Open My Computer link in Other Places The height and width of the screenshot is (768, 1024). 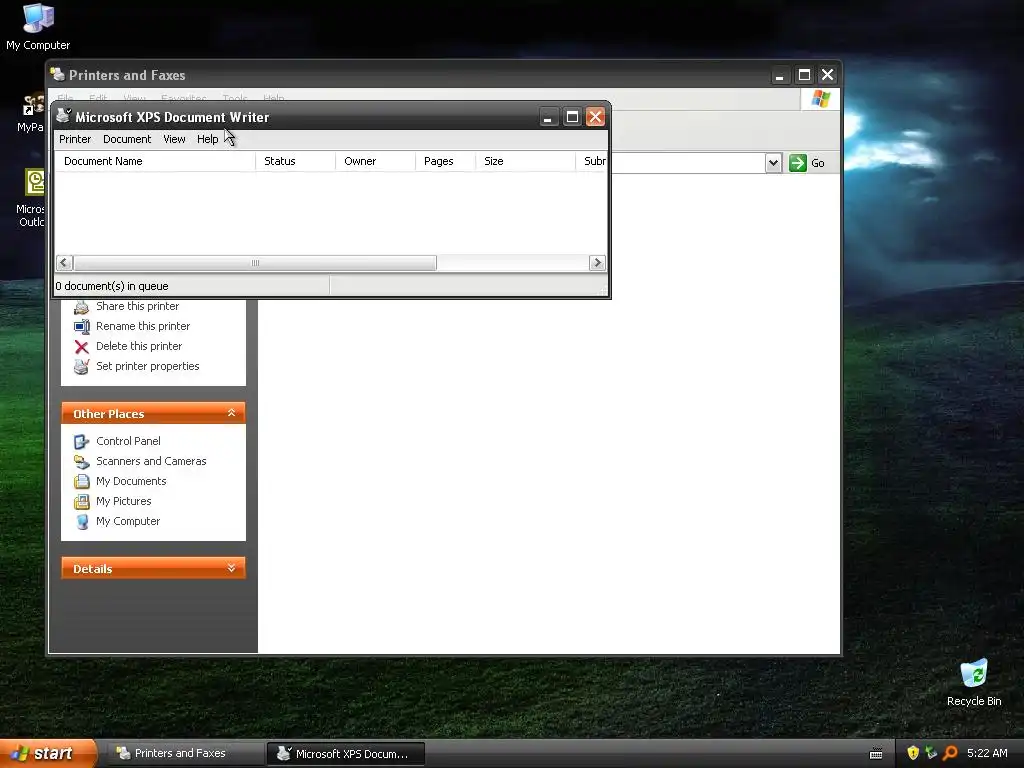tap(128, 521)
